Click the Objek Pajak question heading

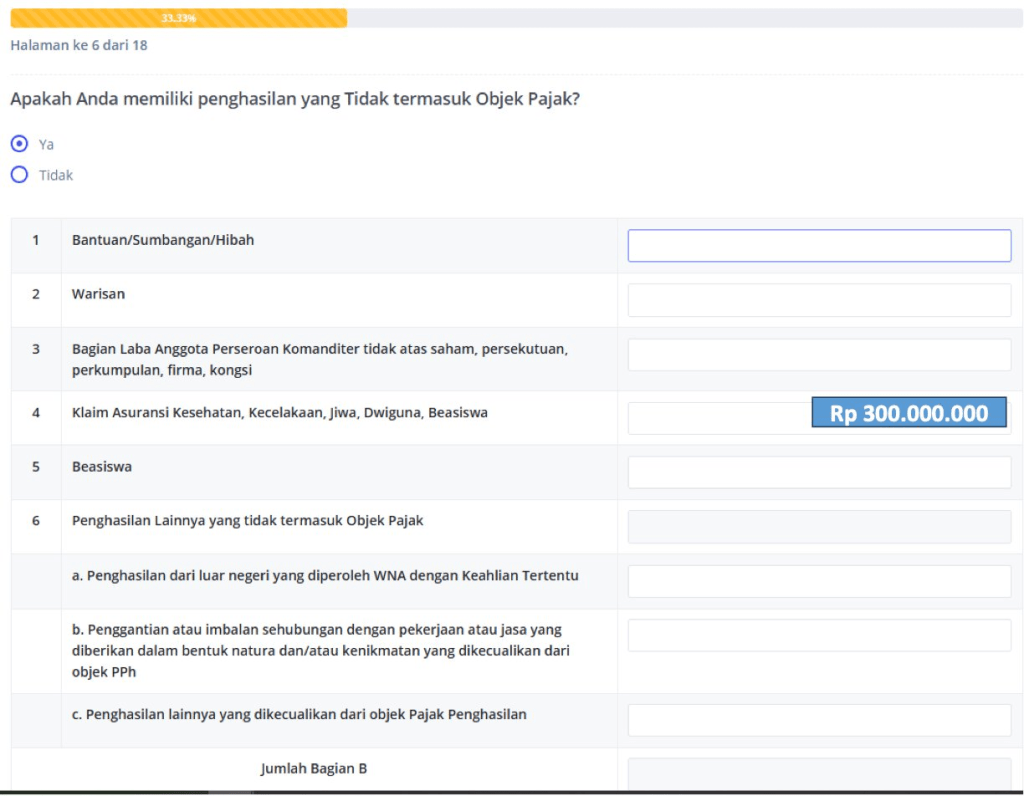295,99
